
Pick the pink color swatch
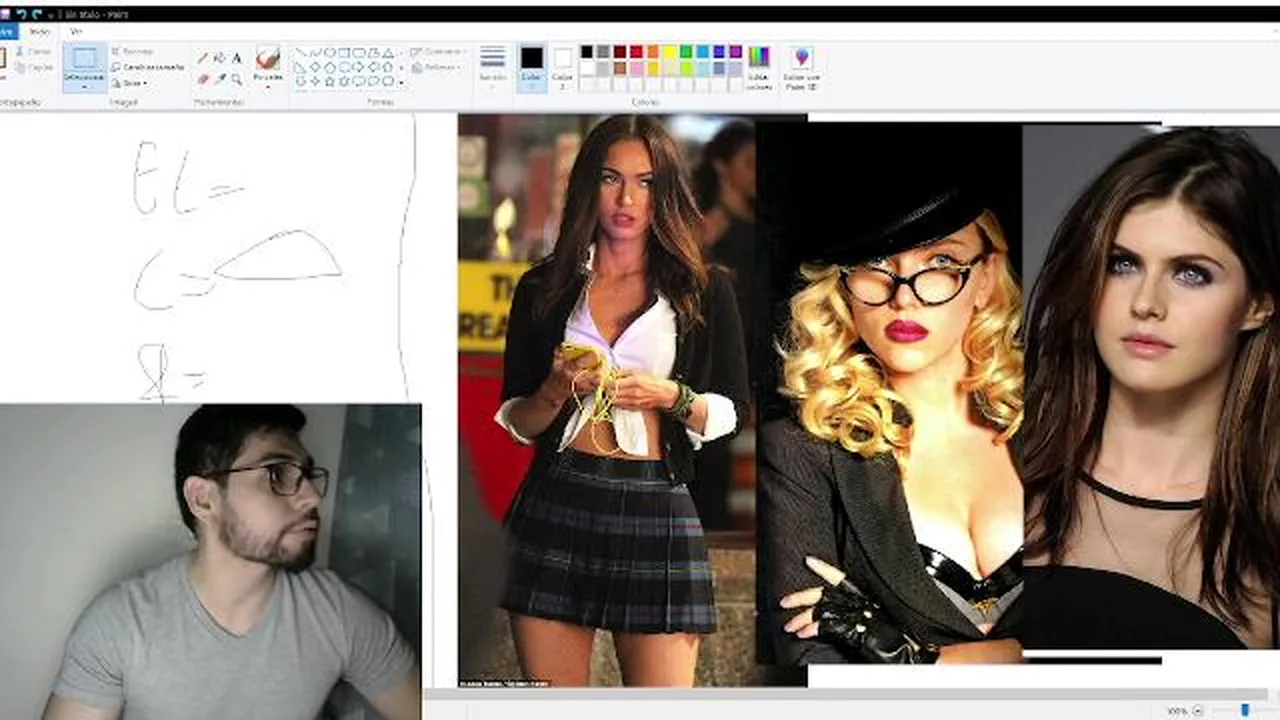(636, 68)
